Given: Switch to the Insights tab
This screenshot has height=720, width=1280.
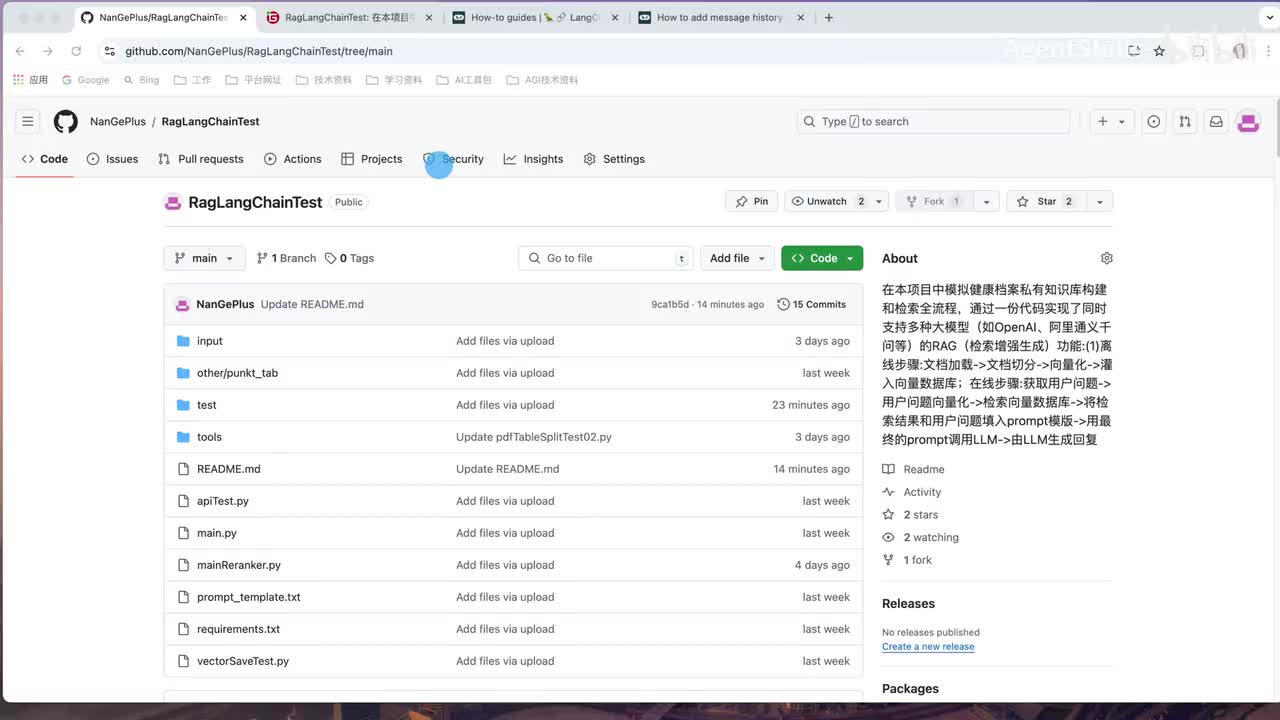Looking at the screenshot, I should click(x=534, y=159).
